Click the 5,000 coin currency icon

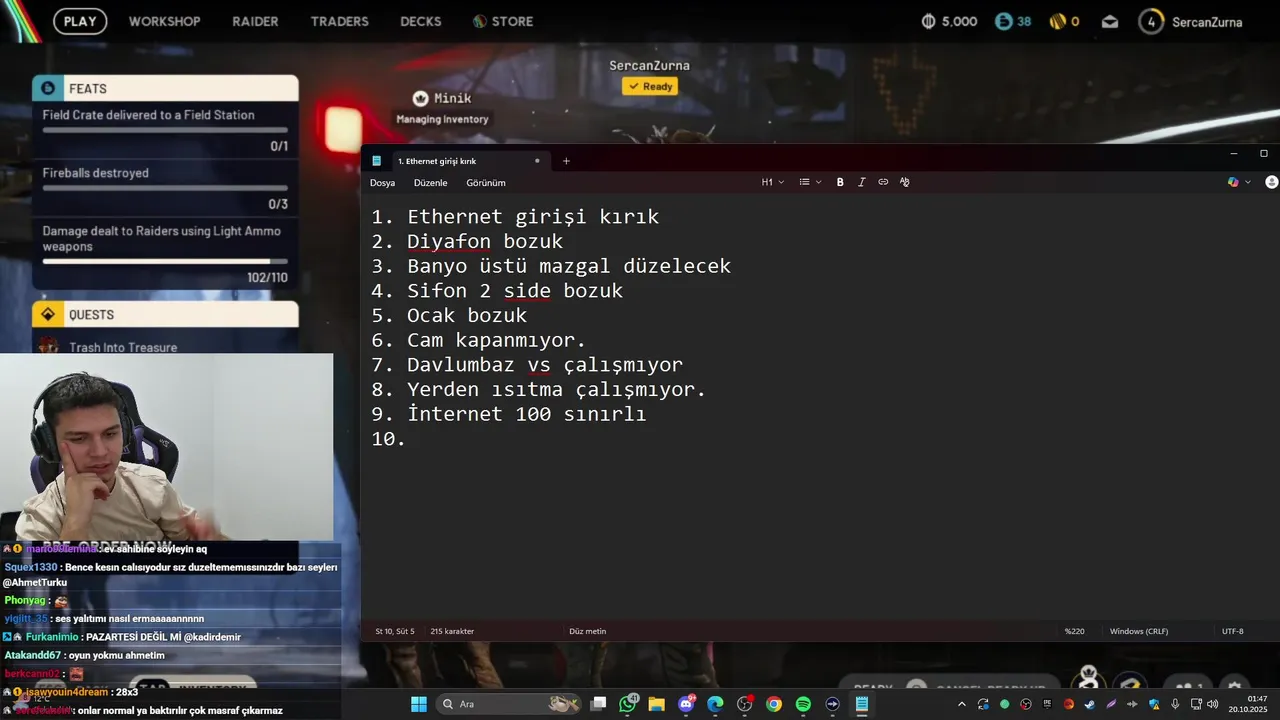point(928,21)
